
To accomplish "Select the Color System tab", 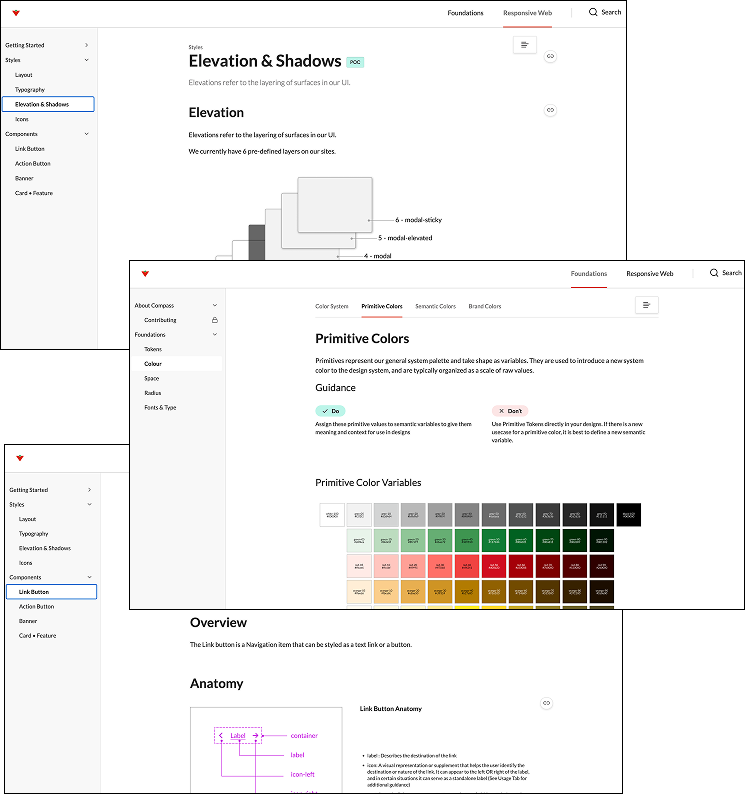I will [x=332, y=306].
